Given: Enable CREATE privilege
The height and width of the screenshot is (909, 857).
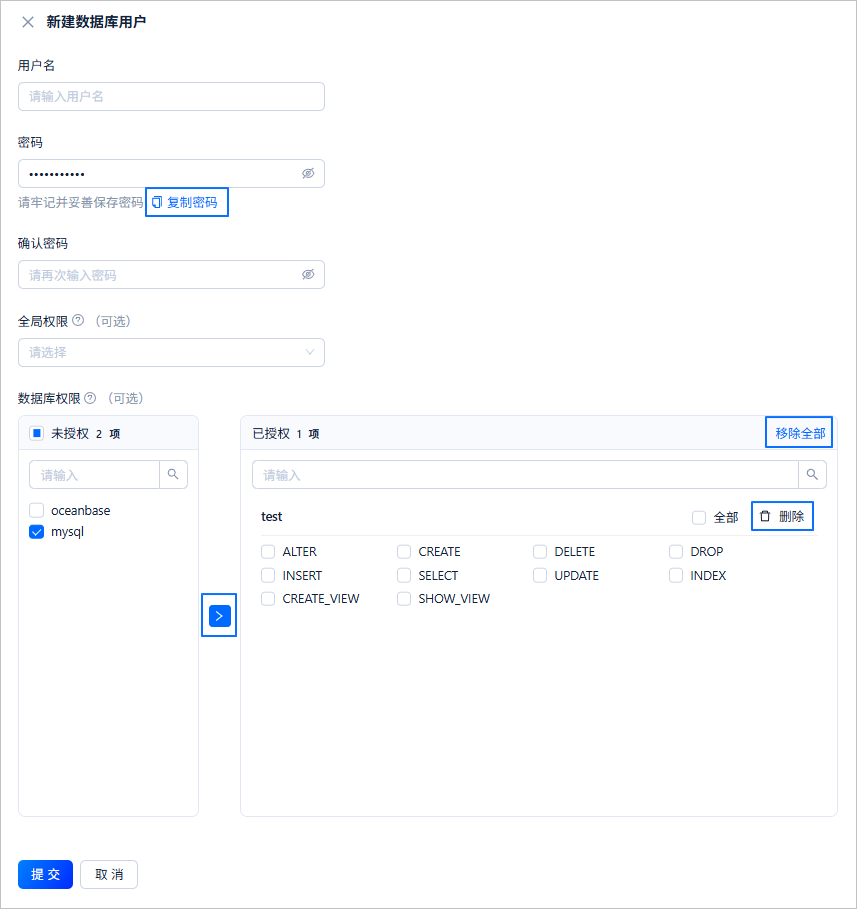Looking at the screenshot, I should pyautogui.click(x=404, y=551).
